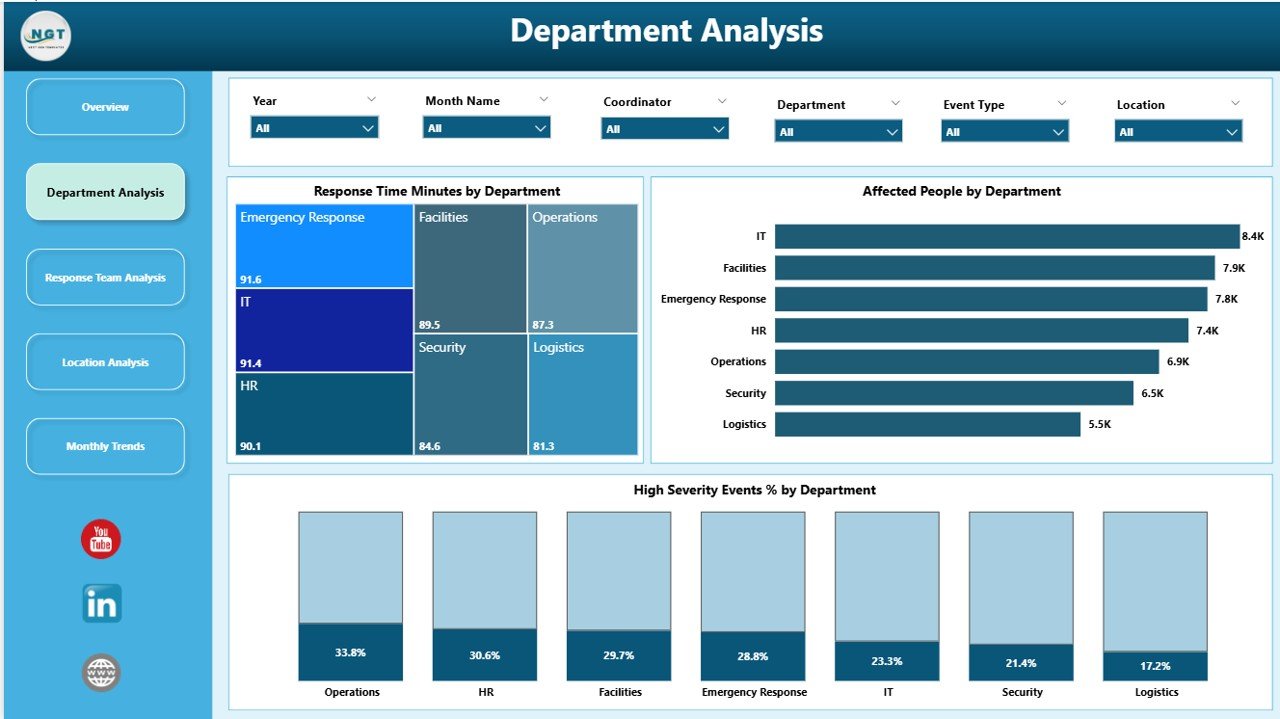Screen dimensions: 1280x719
Task: Click the Logistics treemap segment
Action: 582,394
